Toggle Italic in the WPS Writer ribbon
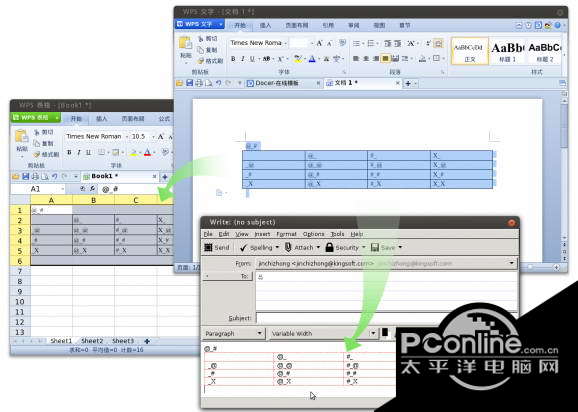 pos(243,59)
